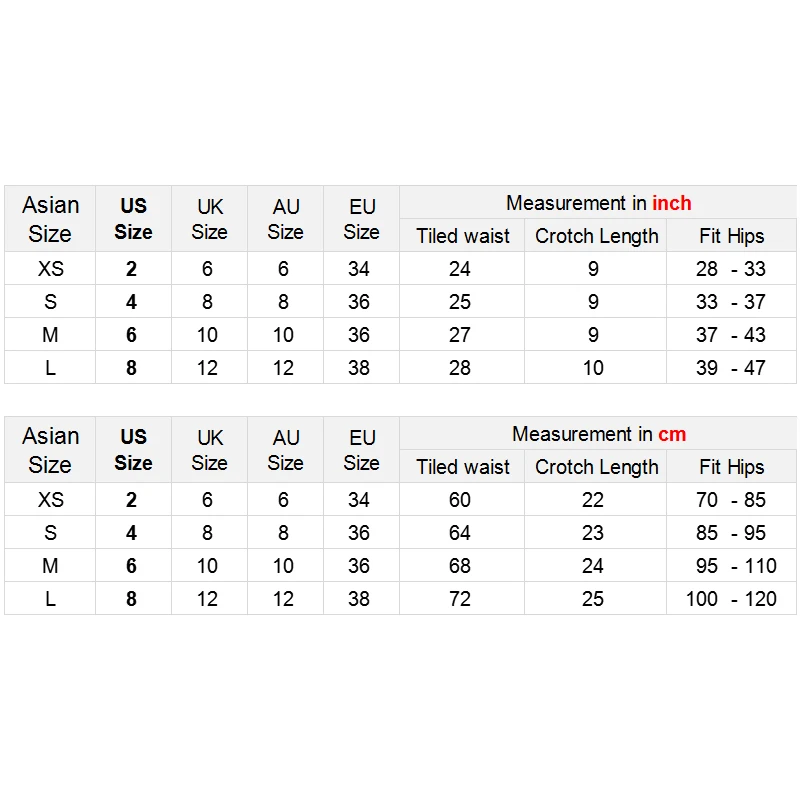Select tiled waist value 72 in cm table
Viewport: 800px width, 800px height.
[460, 599]
